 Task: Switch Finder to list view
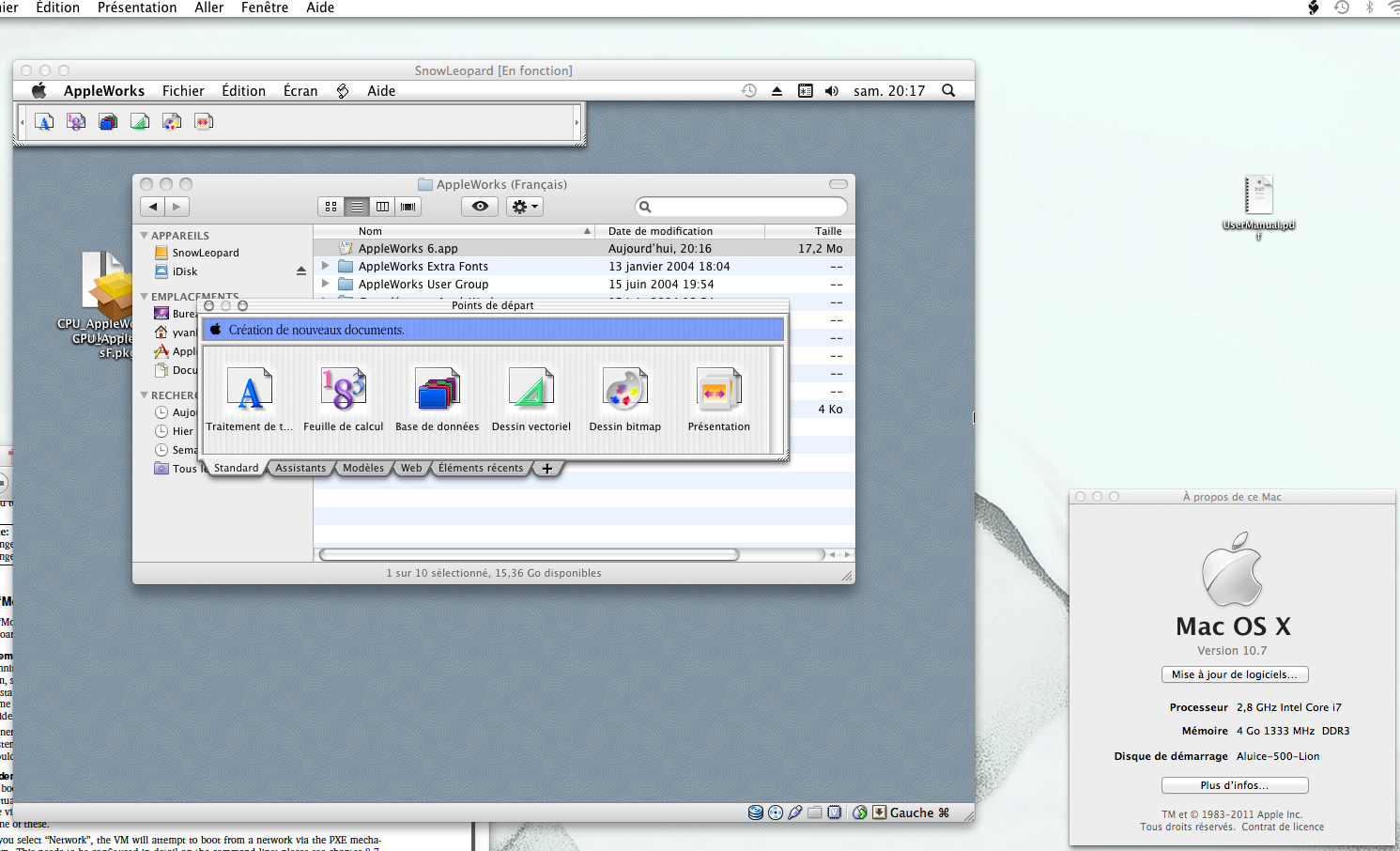pyautogui.click(x=357, y=207)
